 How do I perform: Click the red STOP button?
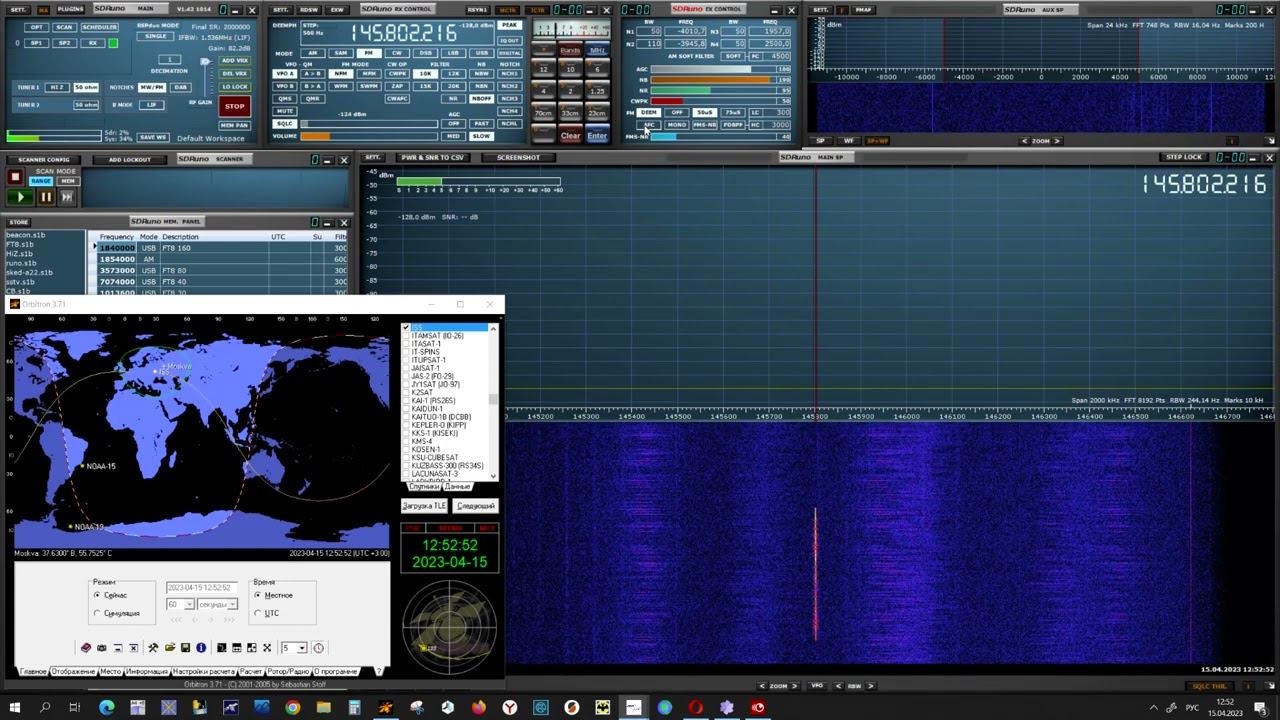point(234,106)
